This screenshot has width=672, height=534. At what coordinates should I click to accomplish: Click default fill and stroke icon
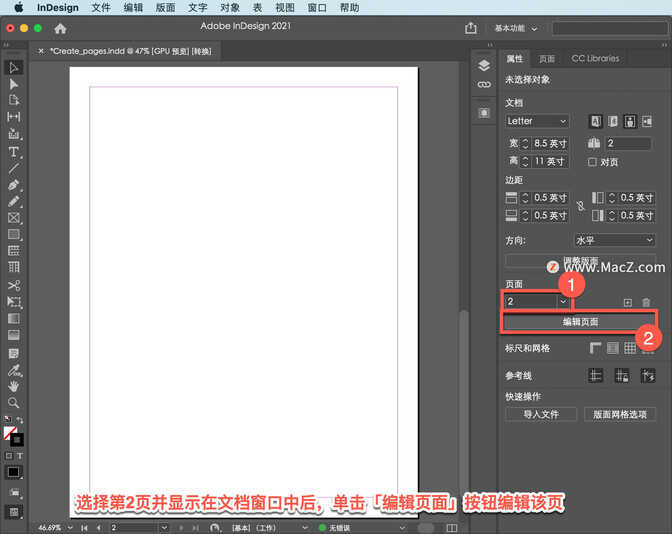coord(8,420)
